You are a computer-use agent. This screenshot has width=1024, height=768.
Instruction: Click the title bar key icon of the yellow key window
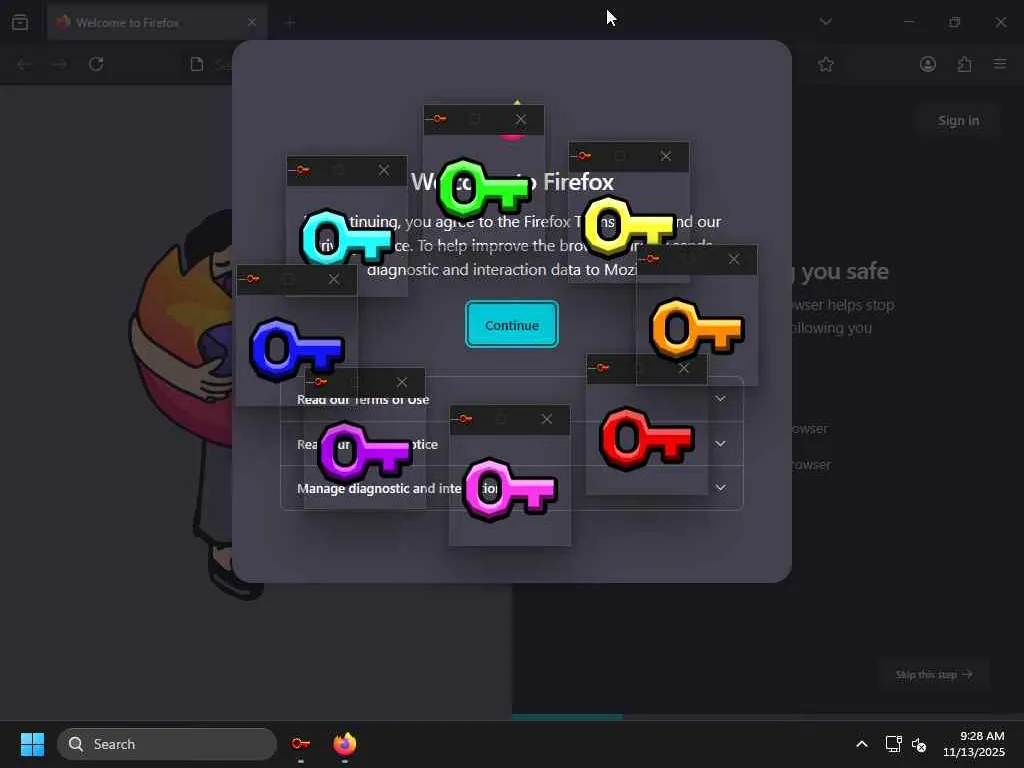pos(584,156)
